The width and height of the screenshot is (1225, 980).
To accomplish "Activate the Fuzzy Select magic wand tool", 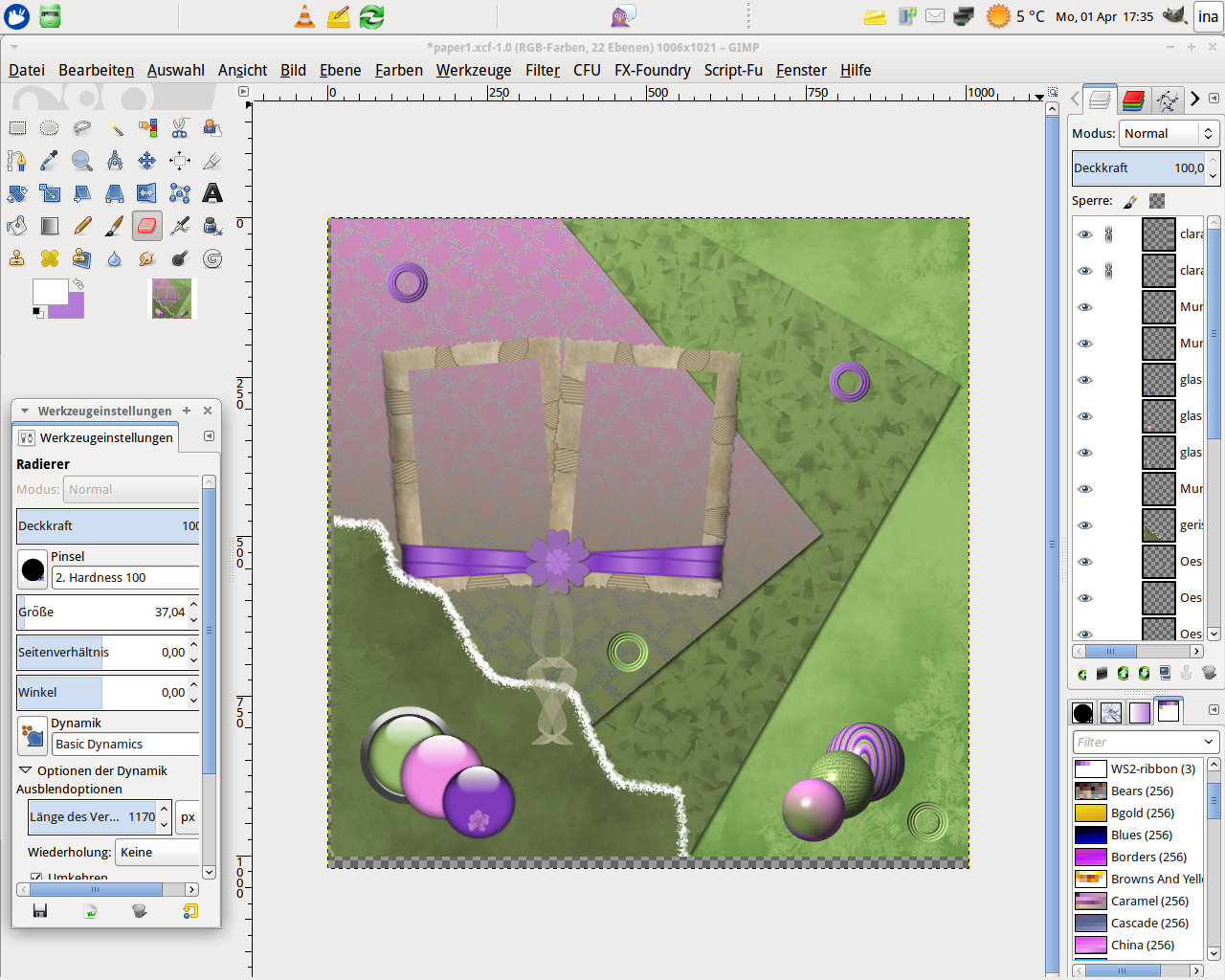I will 115,128.
